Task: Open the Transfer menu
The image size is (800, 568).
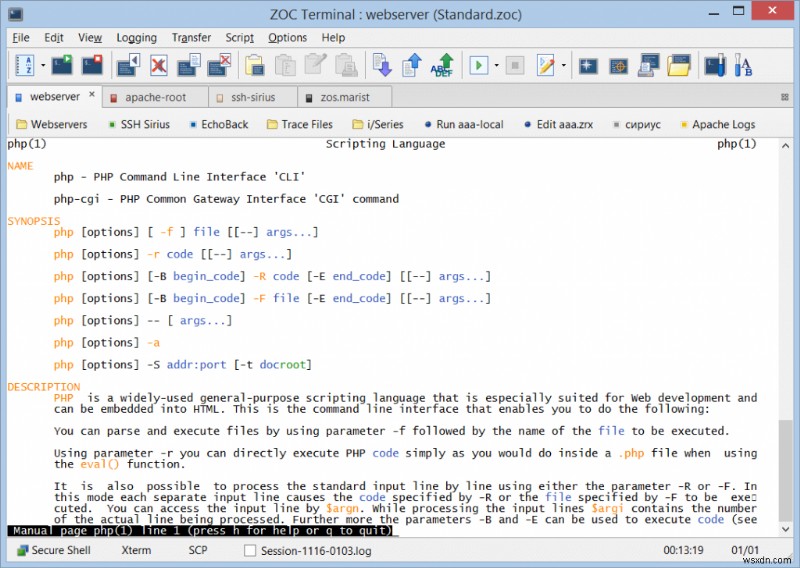Action: [x=191, y=38]
